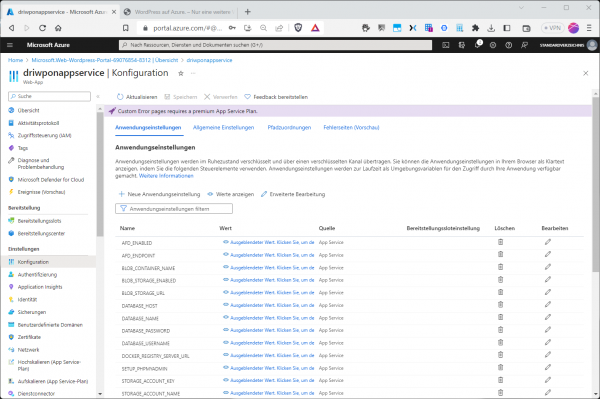Screen dimensions: 600x399
Task: Open the Azure feedback icon in top bar
Action: tap(524, 45)
